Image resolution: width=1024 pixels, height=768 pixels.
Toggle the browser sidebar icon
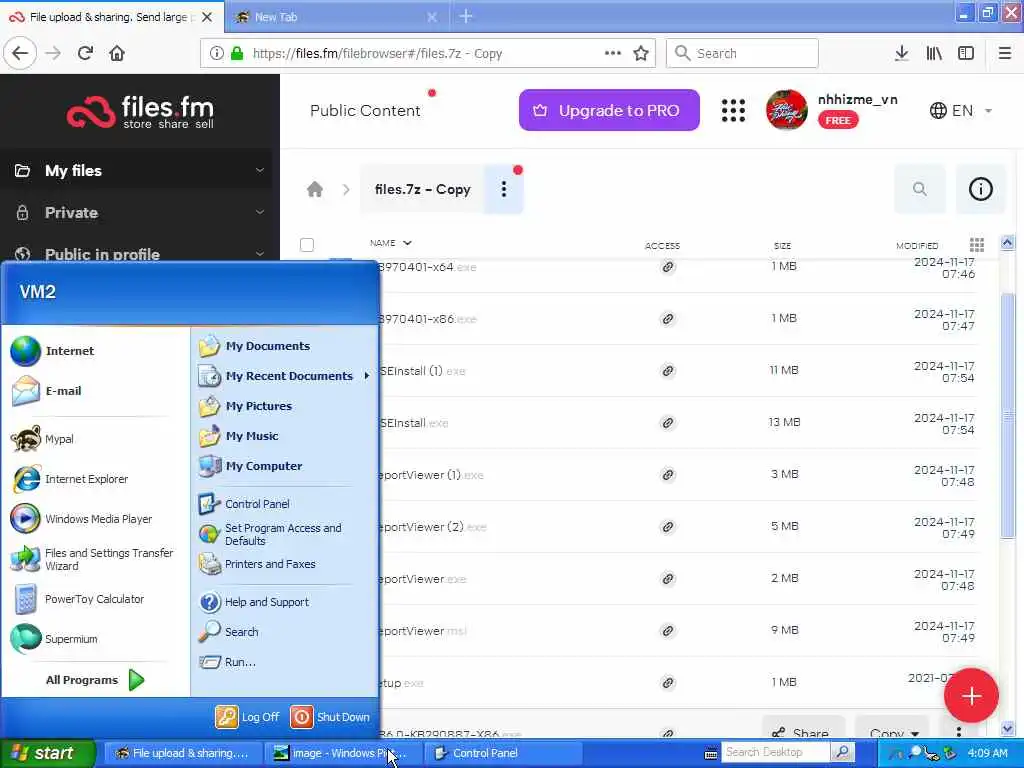(966, 53)
